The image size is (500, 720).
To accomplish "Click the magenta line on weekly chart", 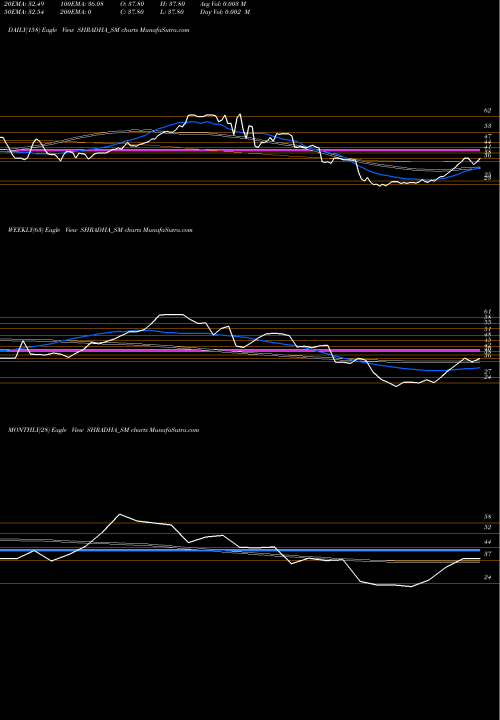I will (240, 350).
